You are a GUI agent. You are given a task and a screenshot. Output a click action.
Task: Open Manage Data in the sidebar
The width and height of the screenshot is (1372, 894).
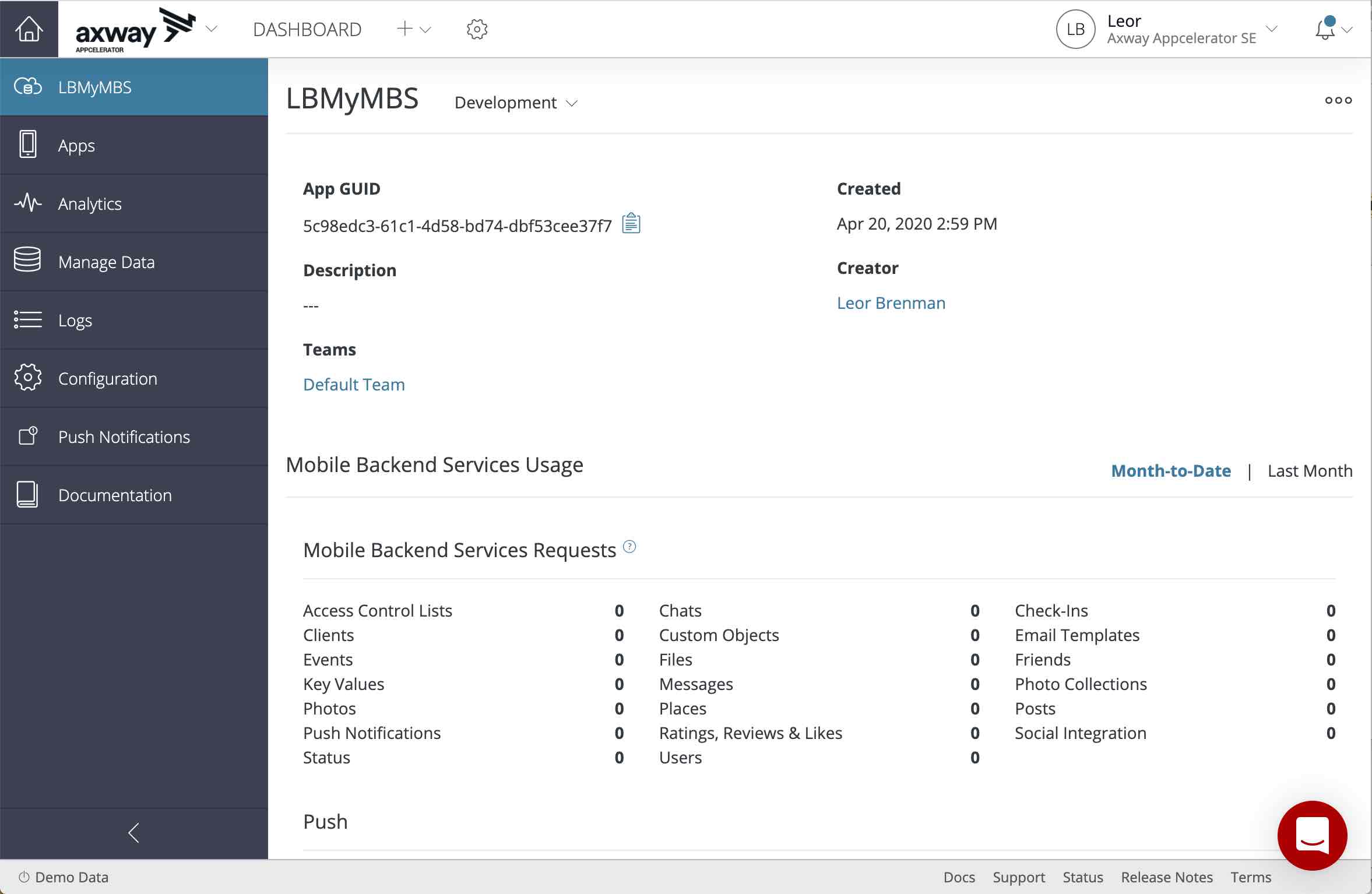134,262
